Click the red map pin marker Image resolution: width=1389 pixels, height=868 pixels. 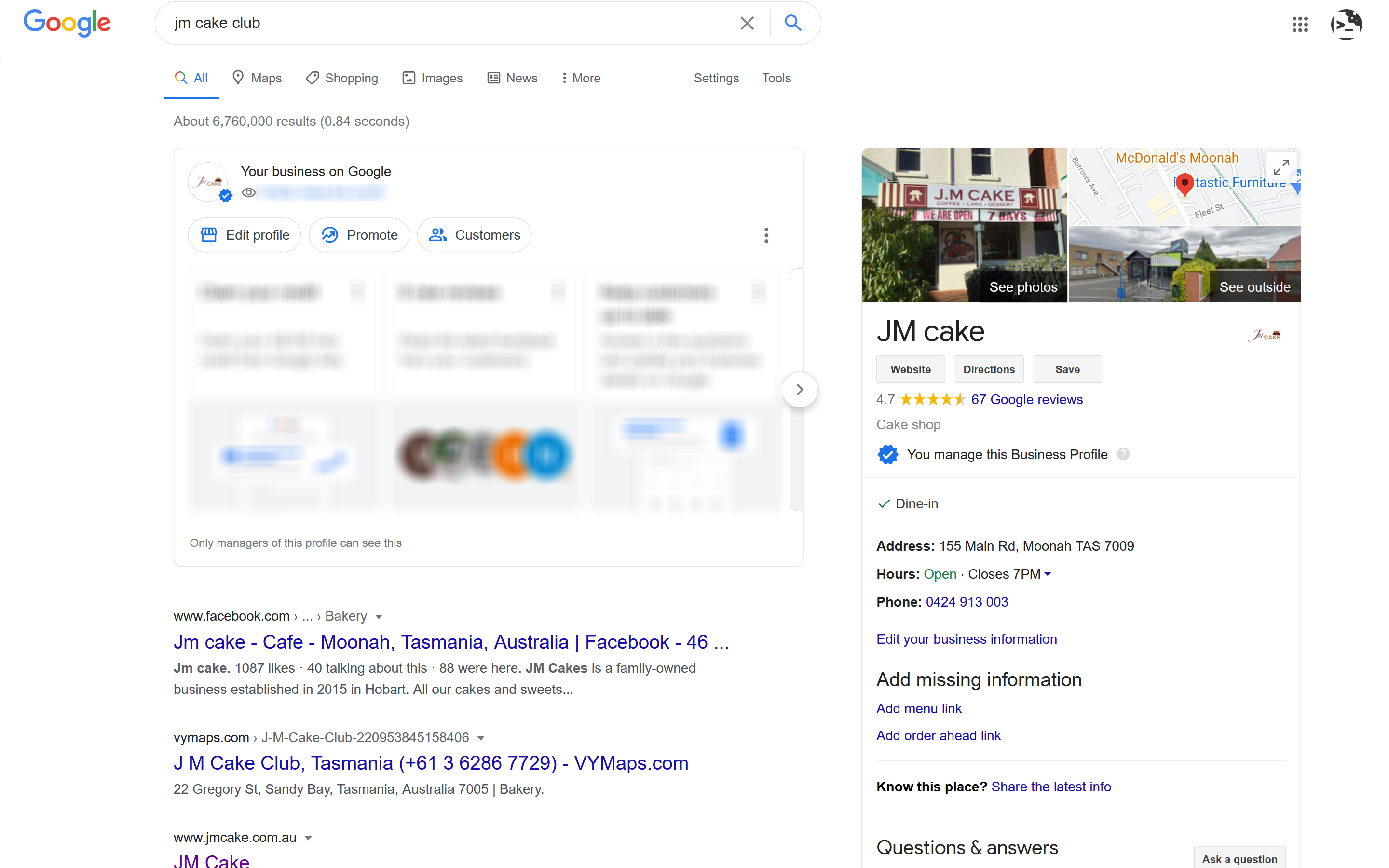1184,185
